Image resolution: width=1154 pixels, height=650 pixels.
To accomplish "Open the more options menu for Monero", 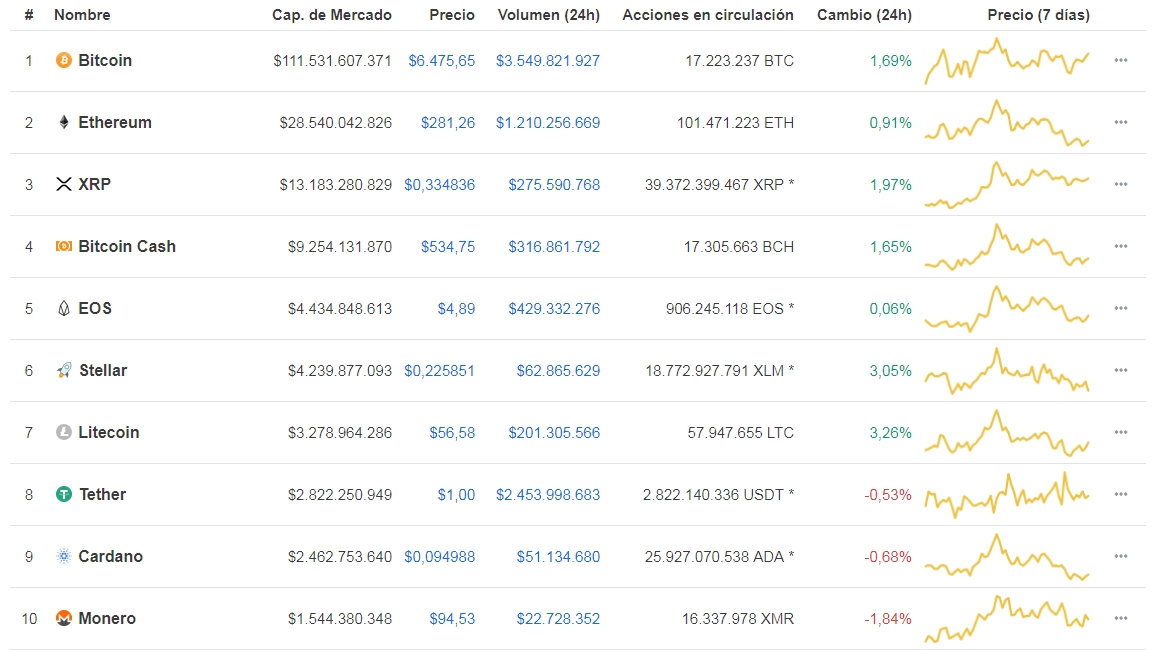I will click(x=1121, y=618).
